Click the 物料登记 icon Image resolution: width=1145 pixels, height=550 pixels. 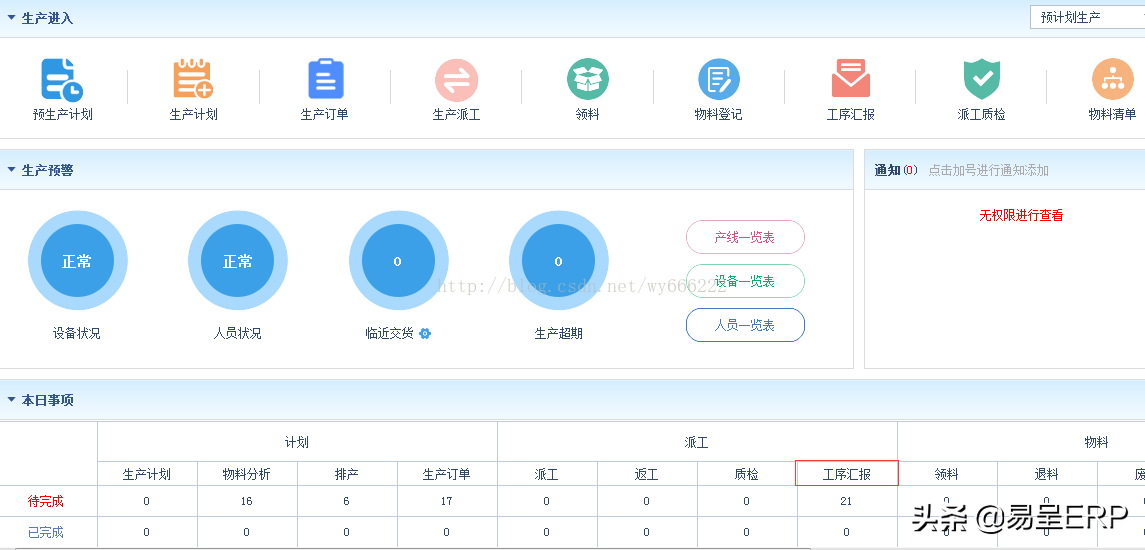718,79
